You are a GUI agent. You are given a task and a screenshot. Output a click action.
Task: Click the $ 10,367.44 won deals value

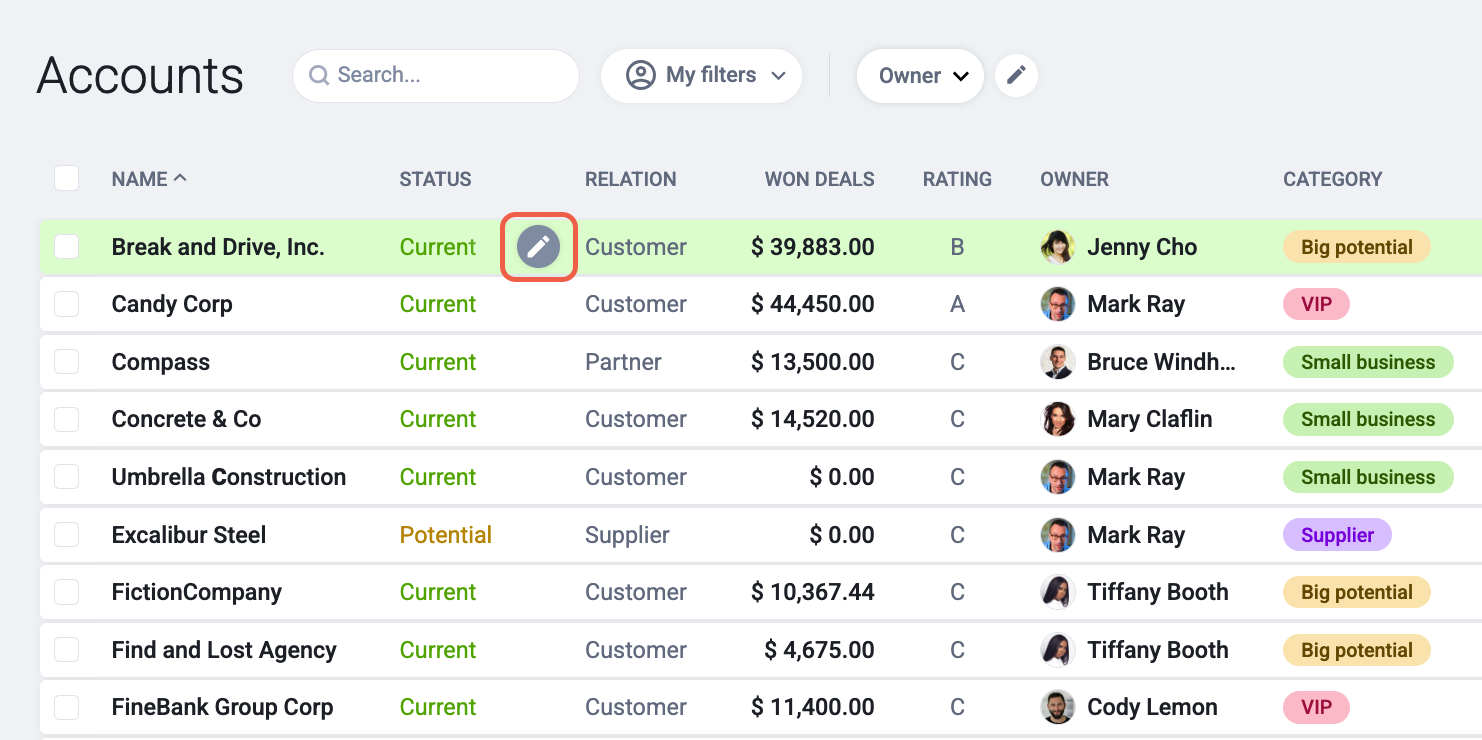[x=813, y=592]
